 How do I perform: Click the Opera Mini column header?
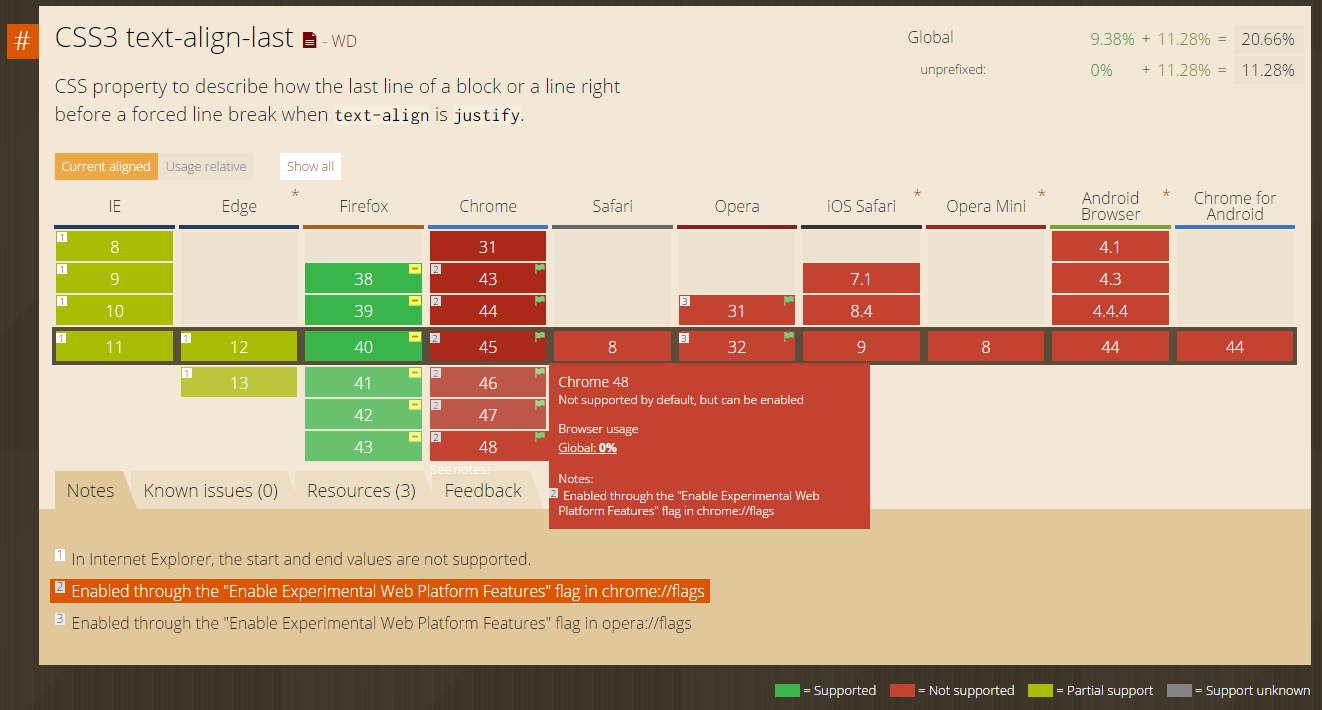click(986, 206)
